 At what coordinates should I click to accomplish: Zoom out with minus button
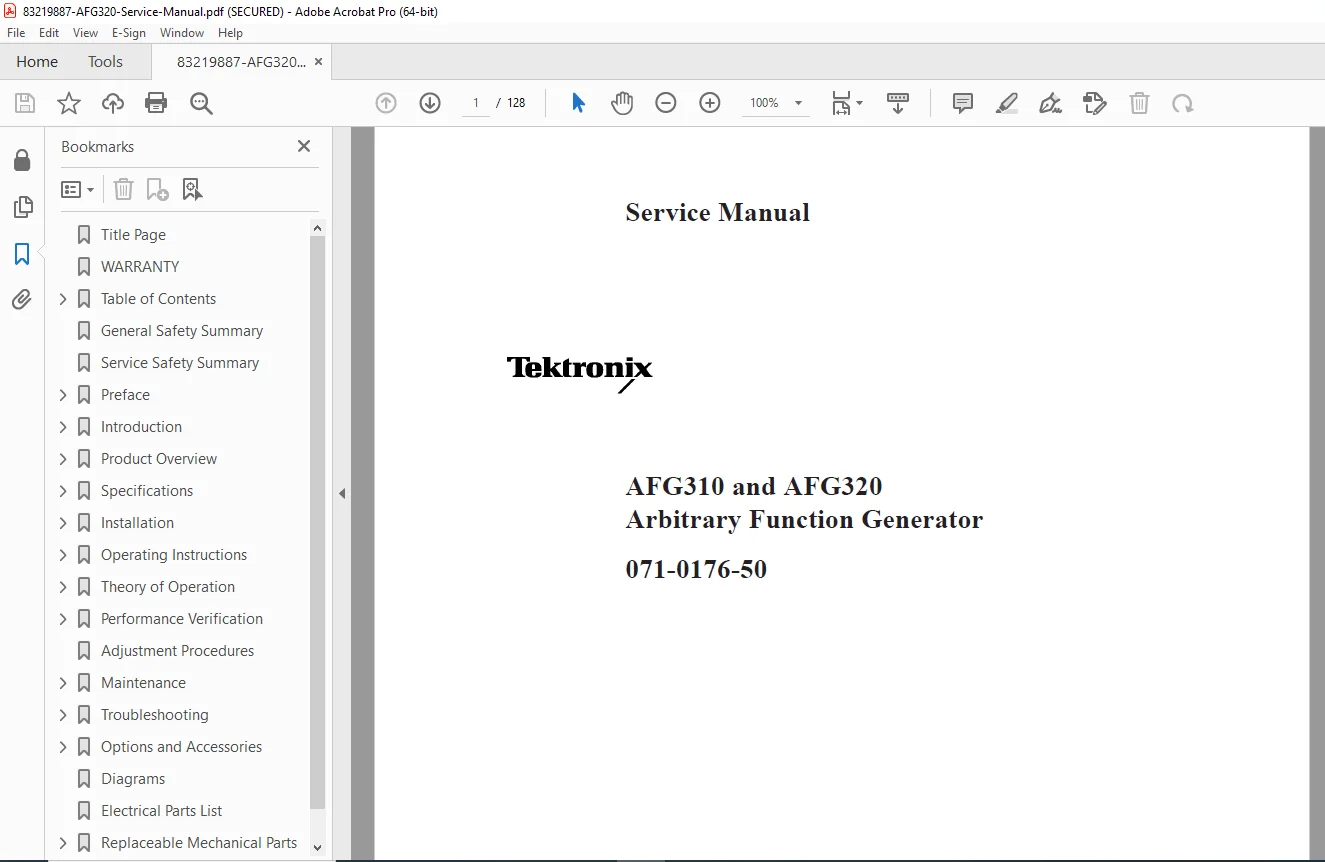point(666,103)
